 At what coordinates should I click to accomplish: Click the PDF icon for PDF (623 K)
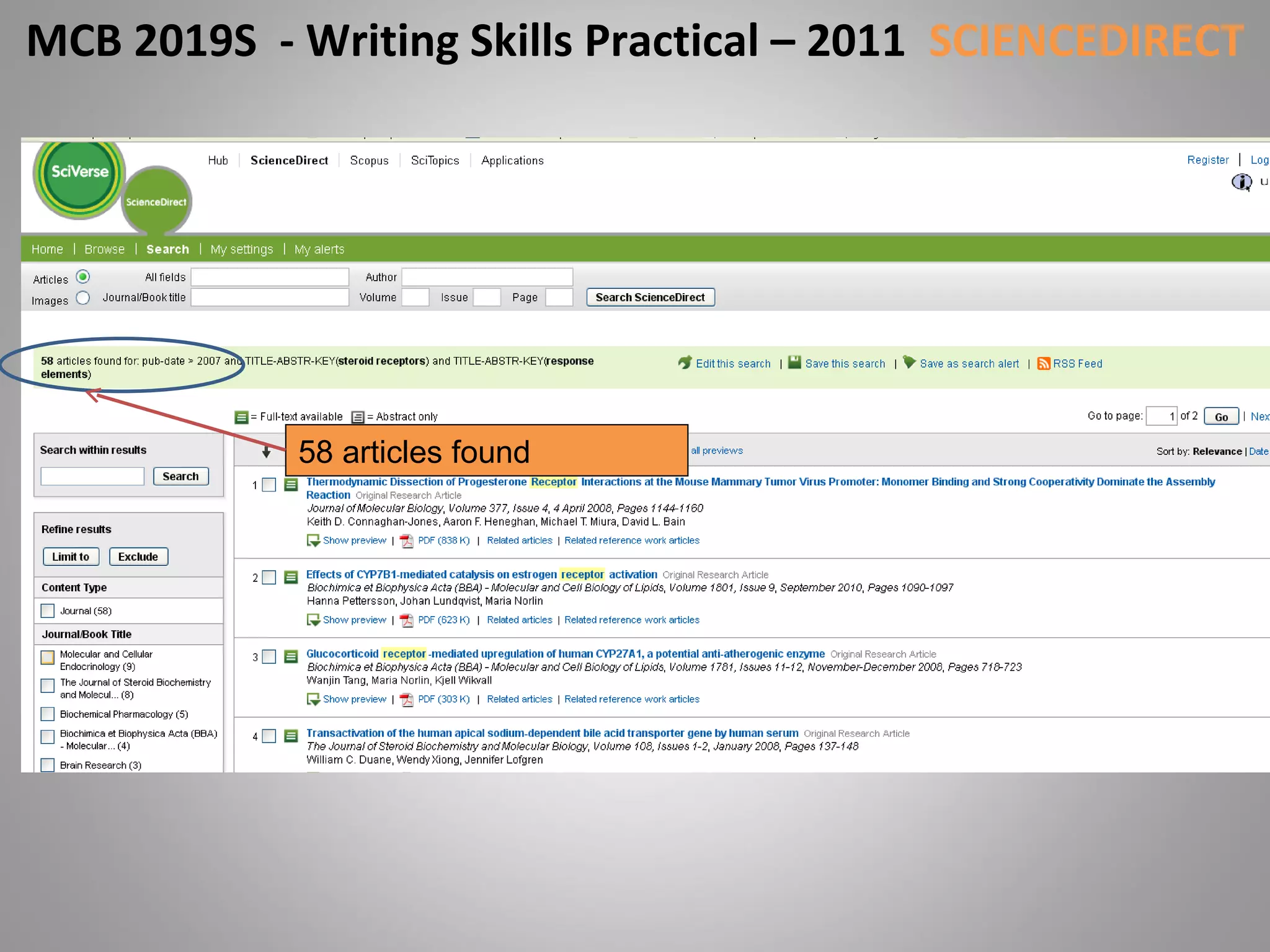pos(407,620)
